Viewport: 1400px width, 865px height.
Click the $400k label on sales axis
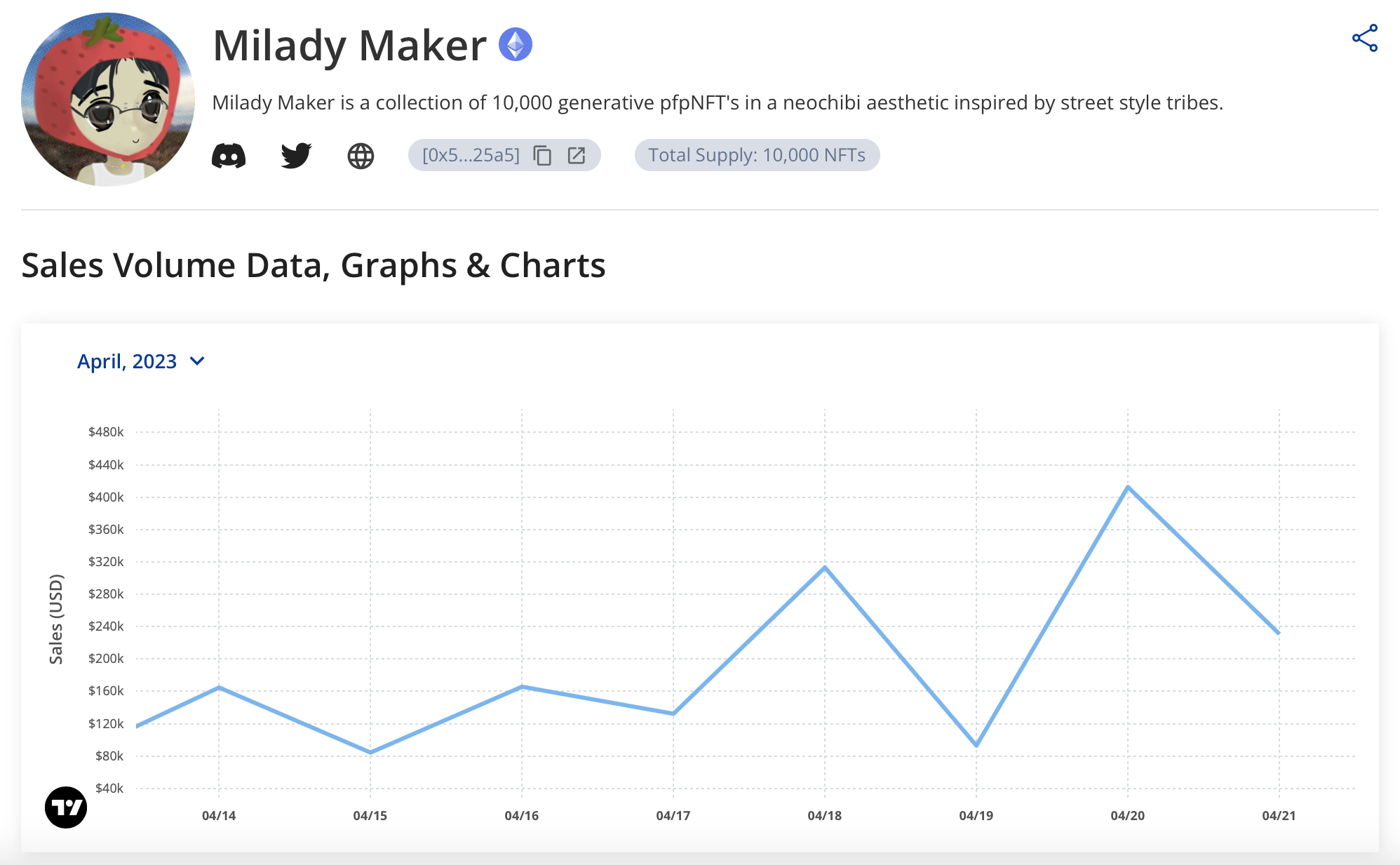click(106, 497)
